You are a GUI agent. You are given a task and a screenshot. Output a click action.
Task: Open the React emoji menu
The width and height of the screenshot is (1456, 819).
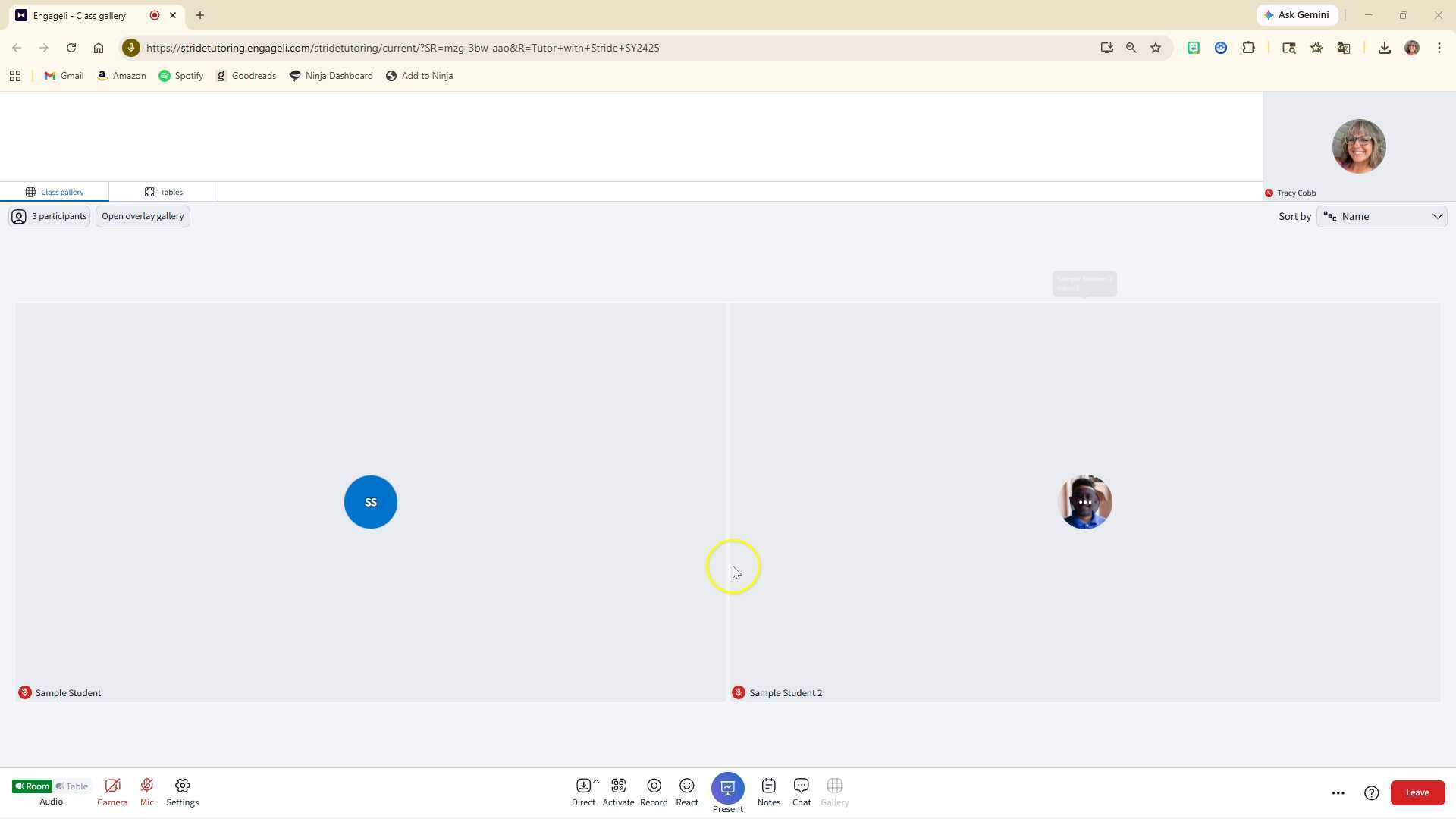687,792
